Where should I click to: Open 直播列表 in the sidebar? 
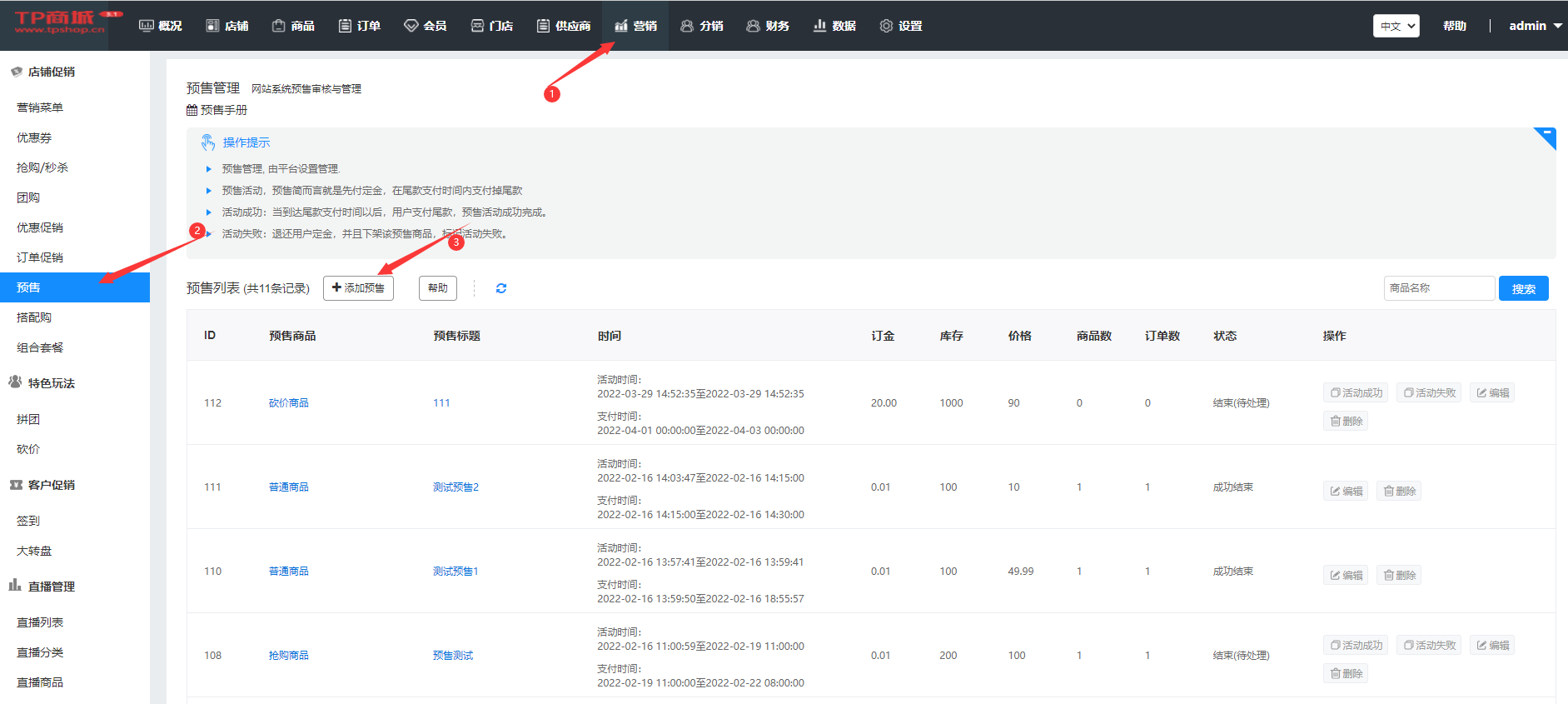pyautogui.click(x=40, y=622)
